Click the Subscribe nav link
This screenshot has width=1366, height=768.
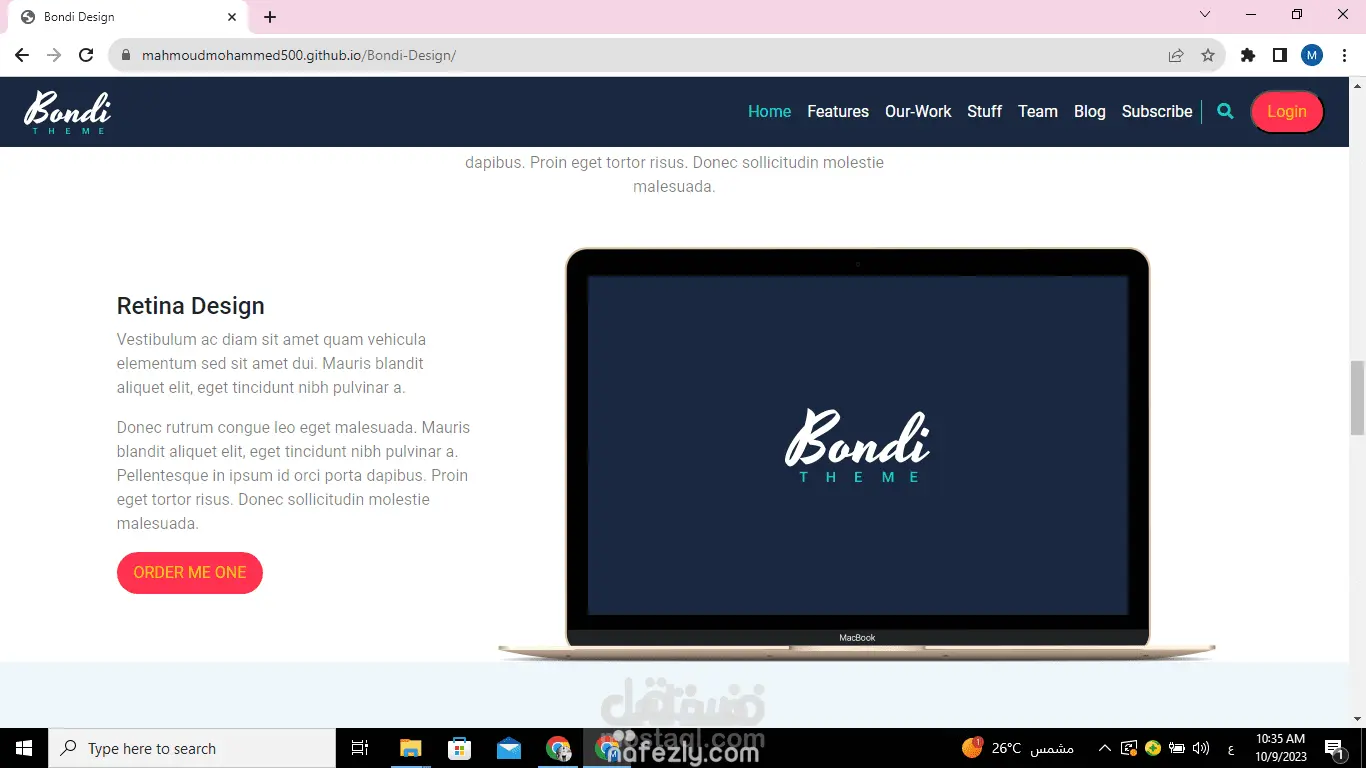pos(1157,111)
